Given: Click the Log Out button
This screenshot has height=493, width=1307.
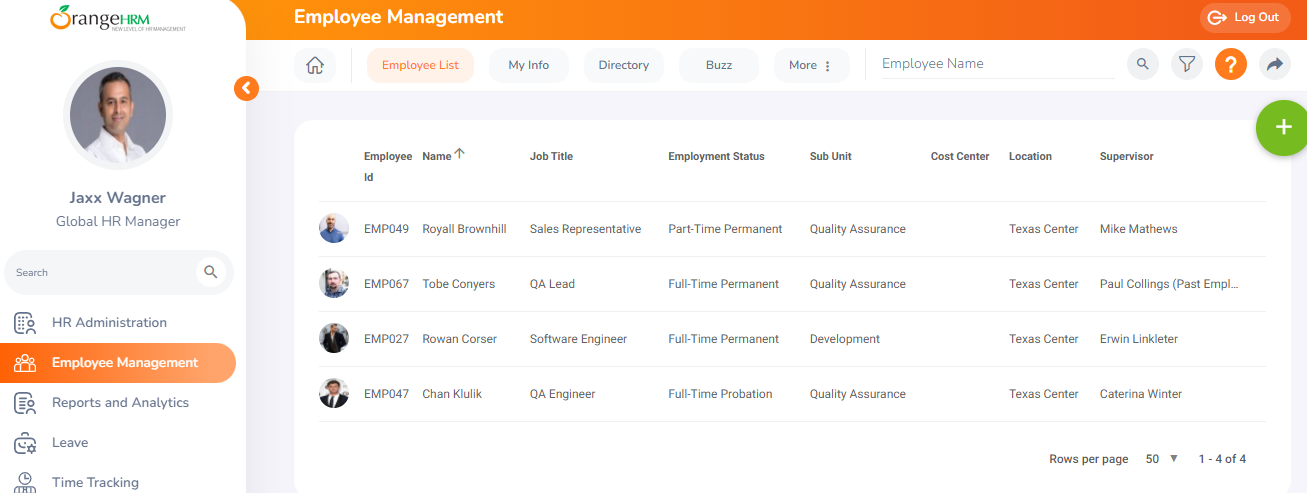Looking at the screenshot, I should tap(1245, 18).
